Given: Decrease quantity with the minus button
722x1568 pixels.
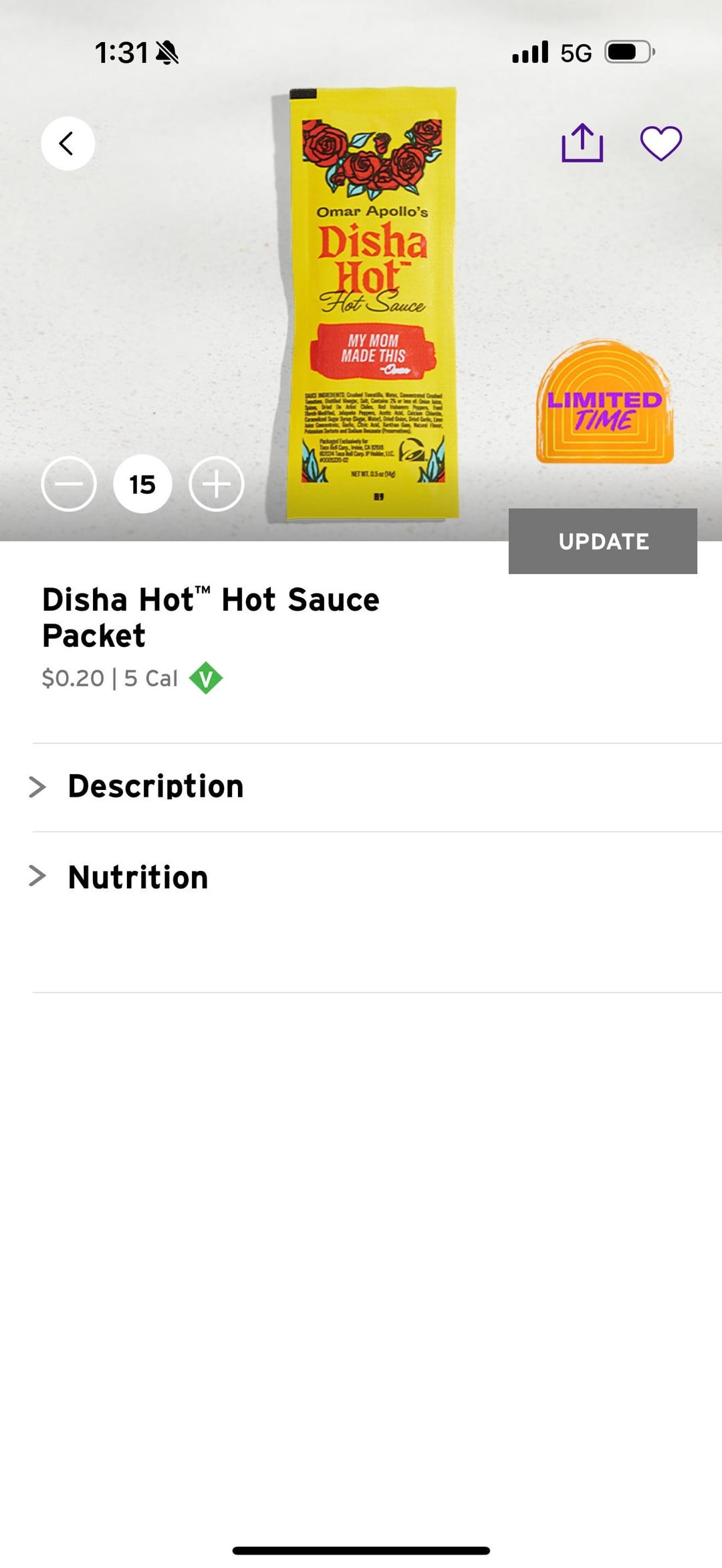Looking at the screenshot, I should pos(69,484).
